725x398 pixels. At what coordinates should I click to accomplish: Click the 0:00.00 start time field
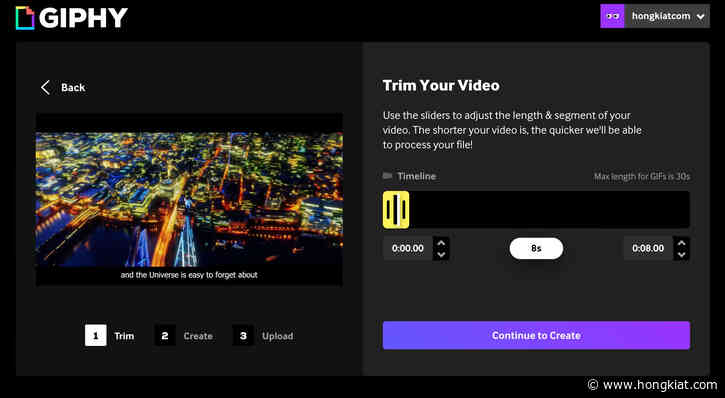(408, 248)
